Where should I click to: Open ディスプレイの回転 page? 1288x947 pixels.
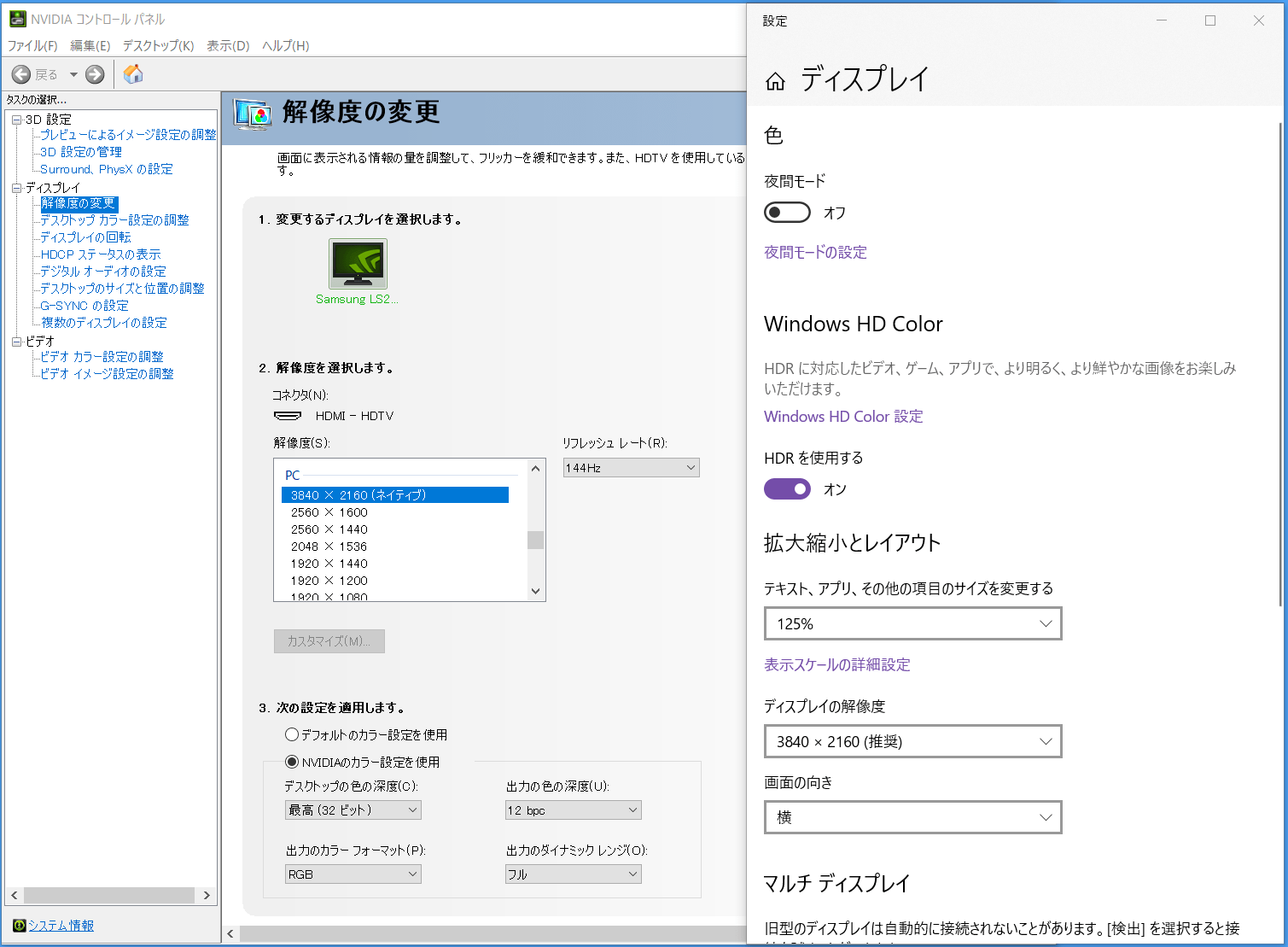coord(85,237)
